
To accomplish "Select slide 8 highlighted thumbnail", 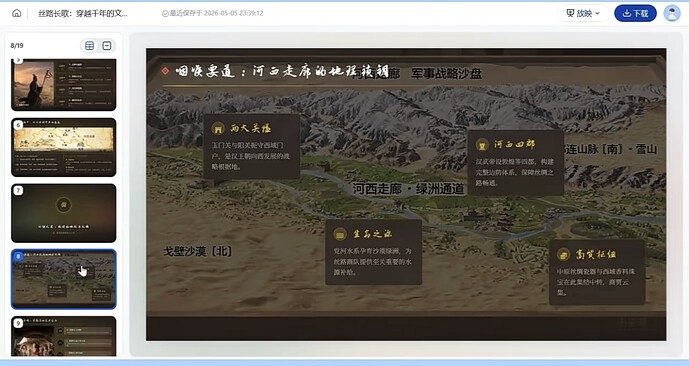I will pyautogui.click(x=64, y=279).
